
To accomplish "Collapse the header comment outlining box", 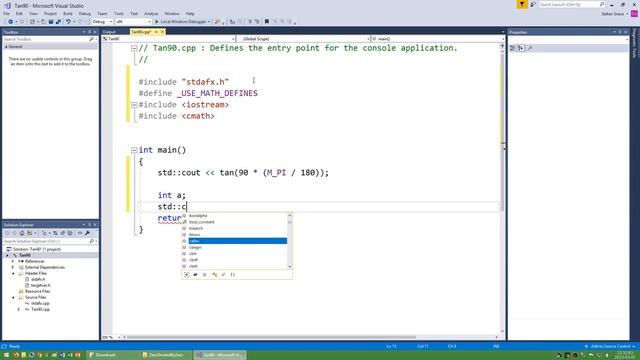I will [134, 48].
